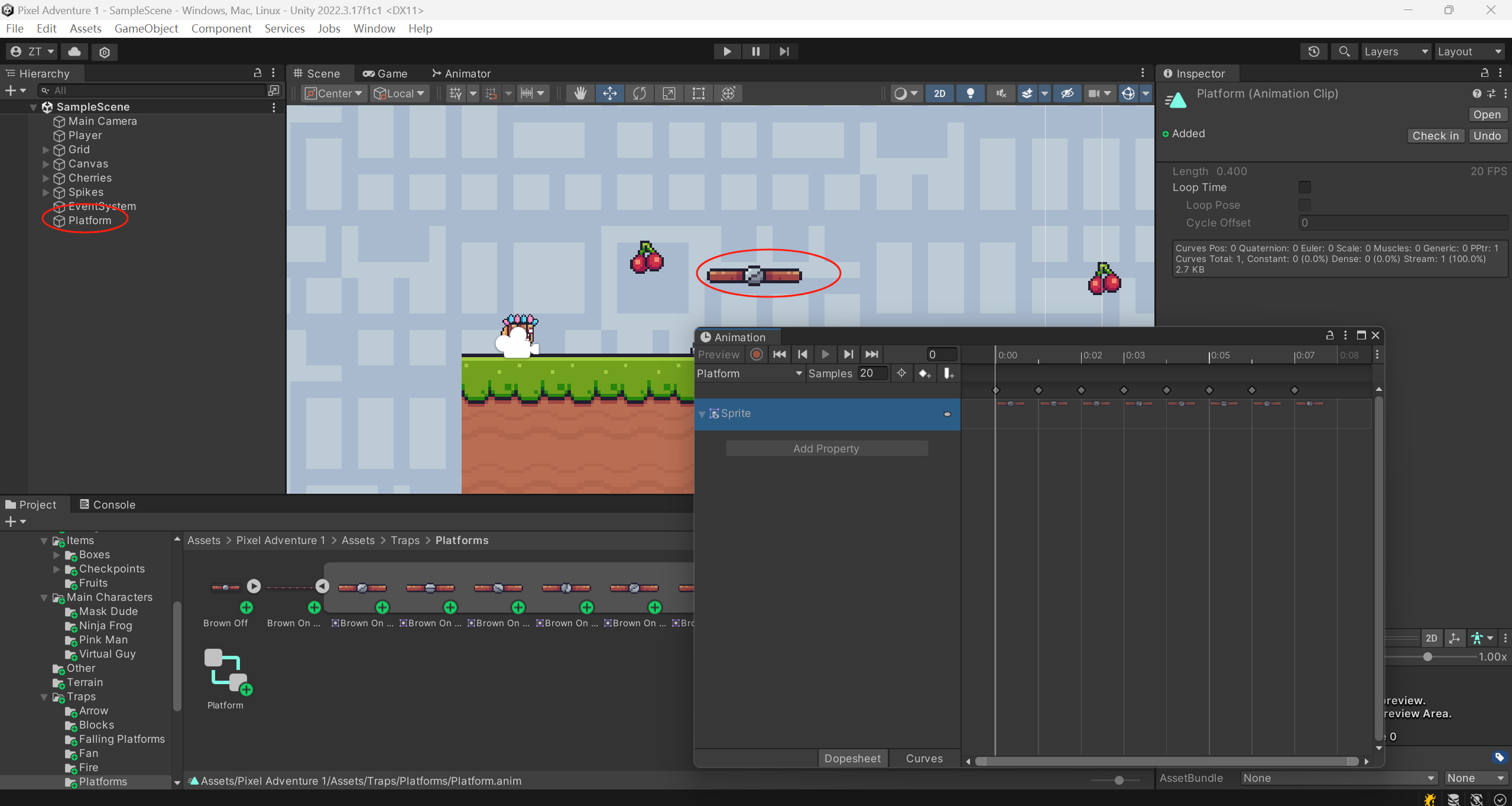Screen dimensions: 1512x806
Task: Click the Add Property button
Action: pyautogui.click(x=825, y=448)
